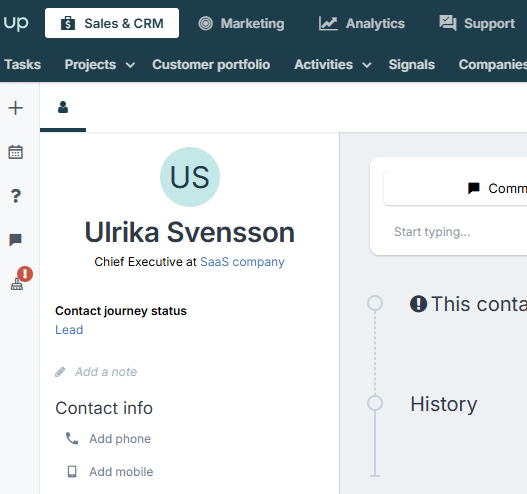The image size is (527, 494).
Task: Open the SaaS company link
Action: (x=242, y=262)
